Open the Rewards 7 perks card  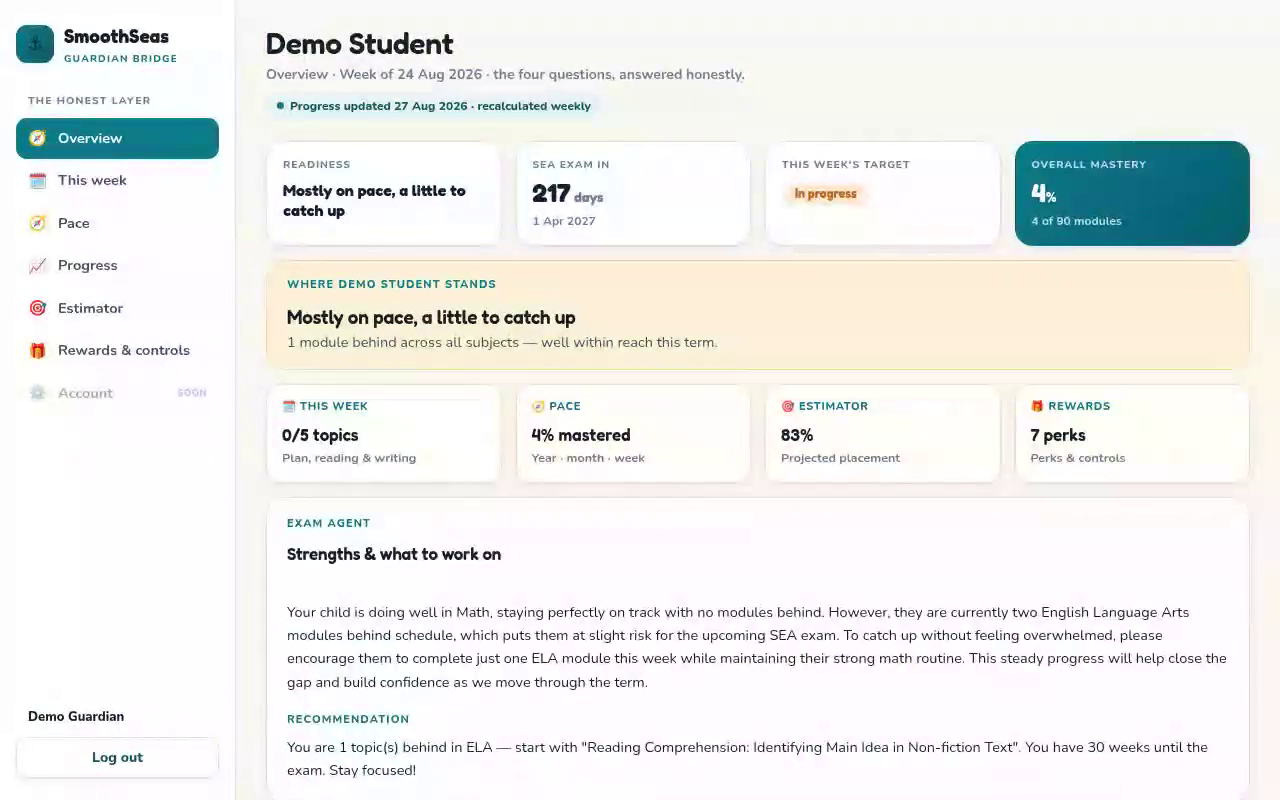coord(1132,433)
